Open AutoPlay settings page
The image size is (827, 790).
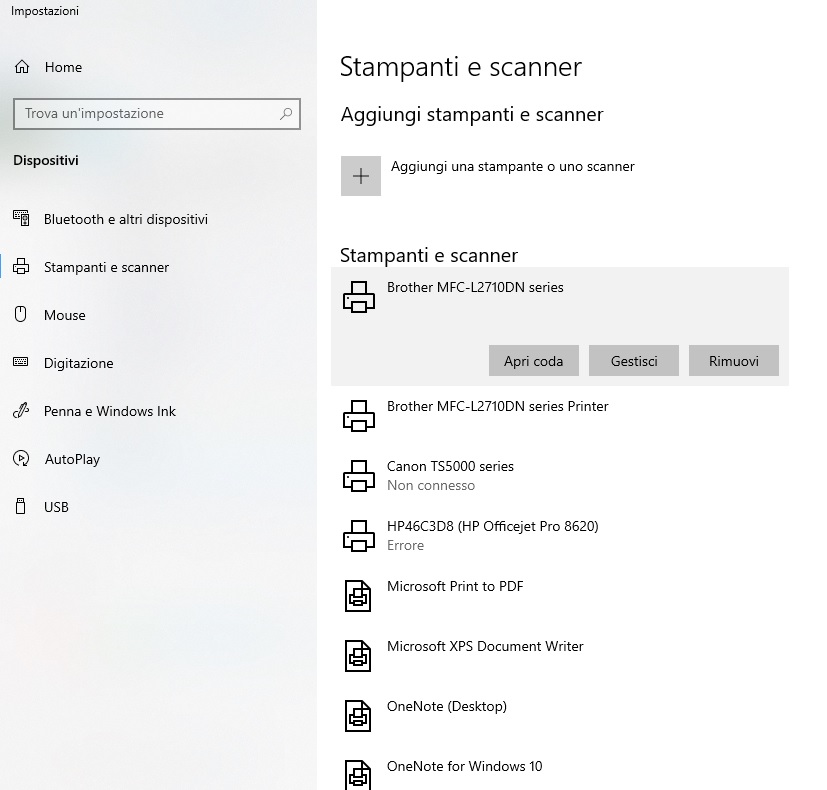point(158,459)
